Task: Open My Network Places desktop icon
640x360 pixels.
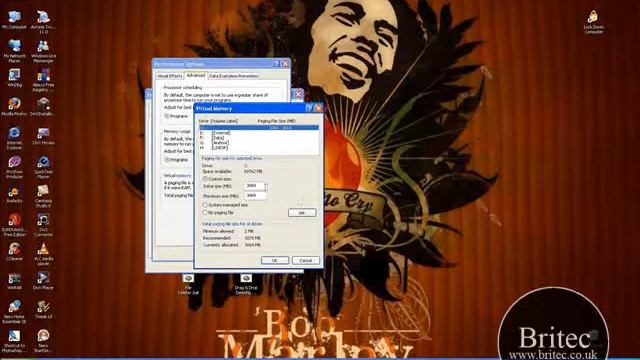Action: (x=14, y=51)
